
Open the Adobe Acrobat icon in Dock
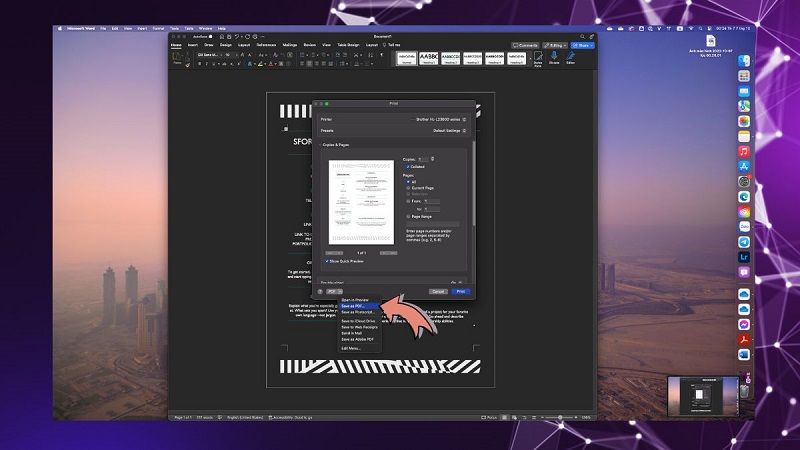tap(744, 339)
